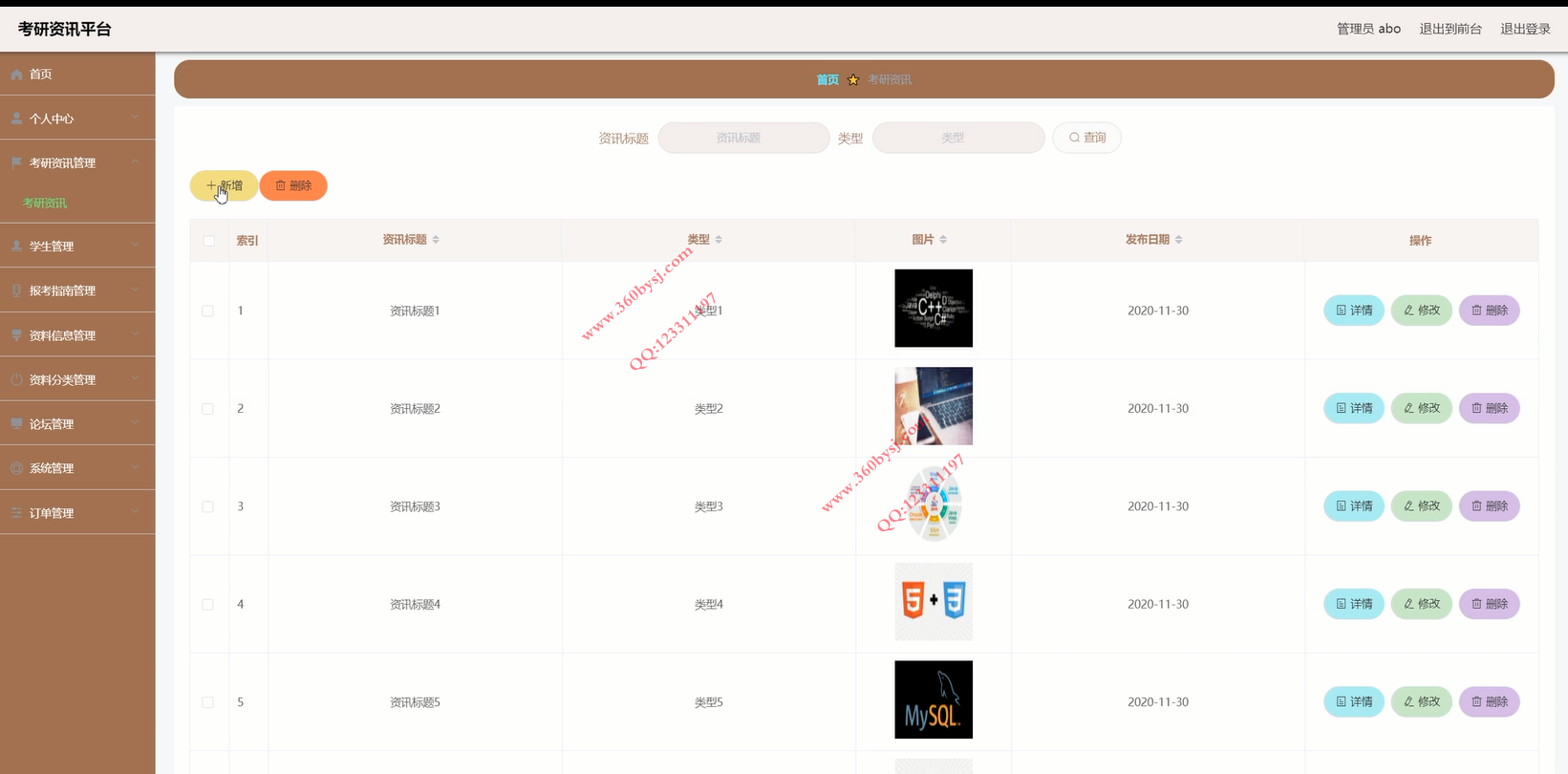Check the checkbox for row 资讯标题4

click(207, 605)
